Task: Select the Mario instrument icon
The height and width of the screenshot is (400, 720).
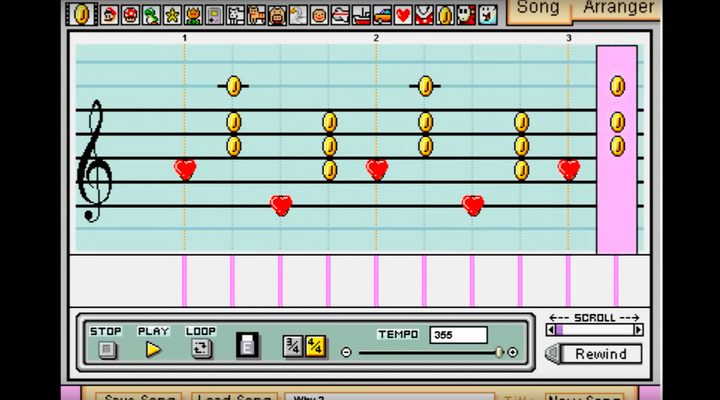Action: (x=109, y=15)
